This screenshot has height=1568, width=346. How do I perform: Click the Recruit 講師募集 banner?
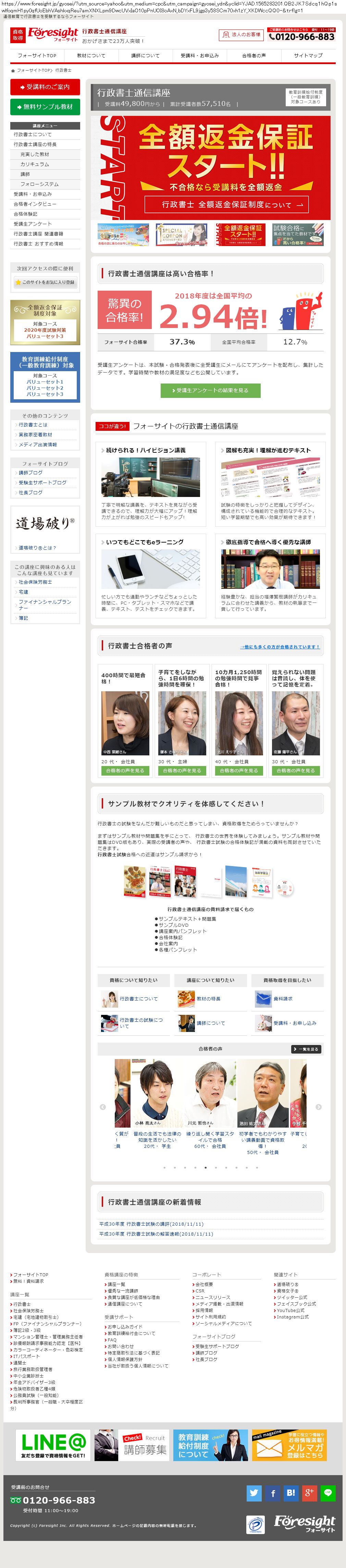point(131,1445)
